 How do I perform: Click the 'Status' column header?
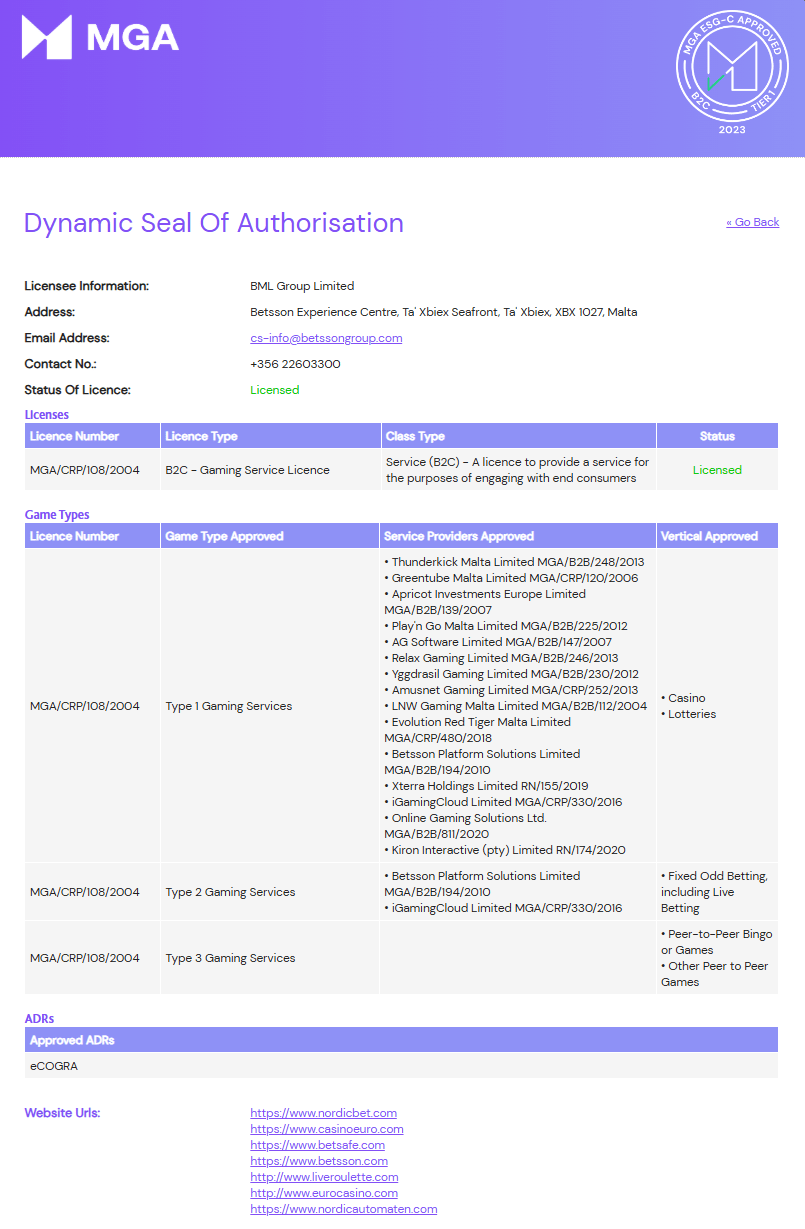pos(717,436)
